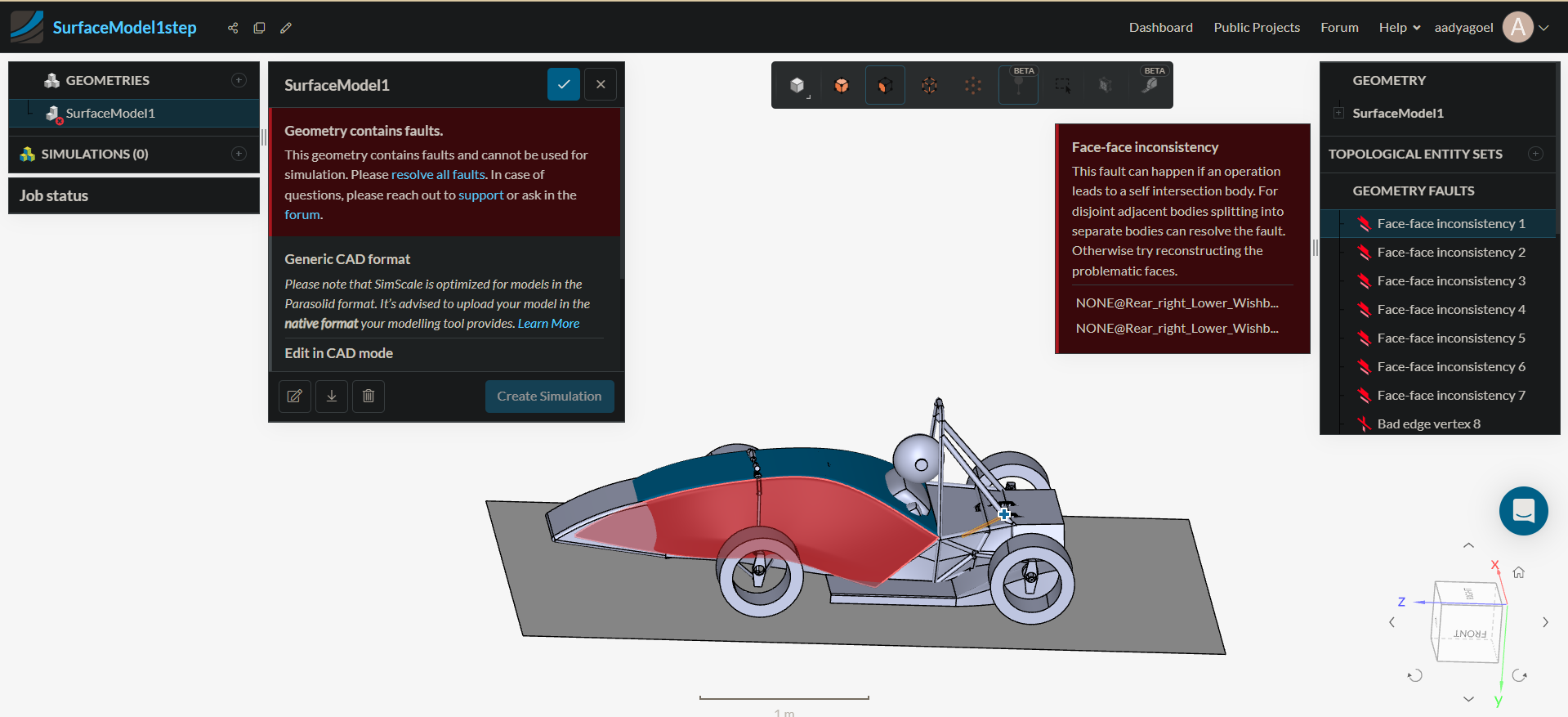Select Face-face inconsistency 6
The image size is (1568, 717).
pos(1440,366)
